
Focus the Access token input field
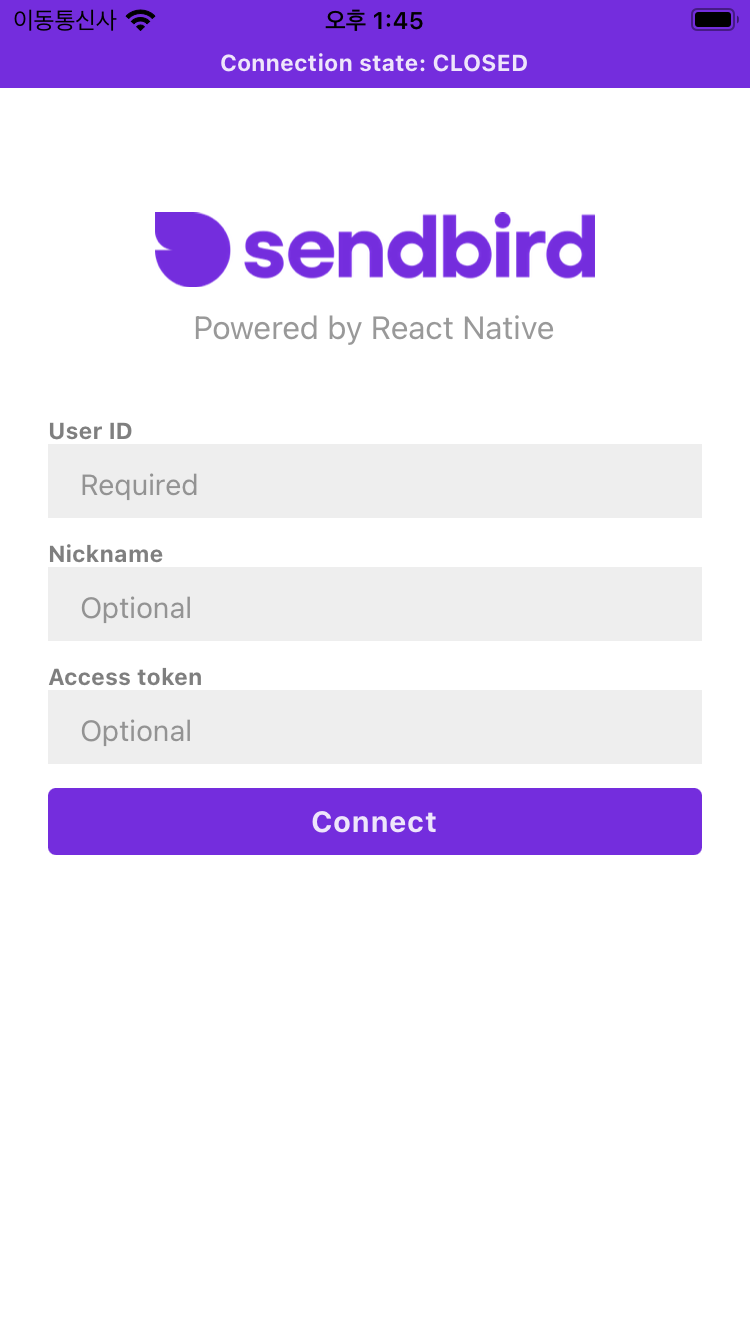coord(375,727)
